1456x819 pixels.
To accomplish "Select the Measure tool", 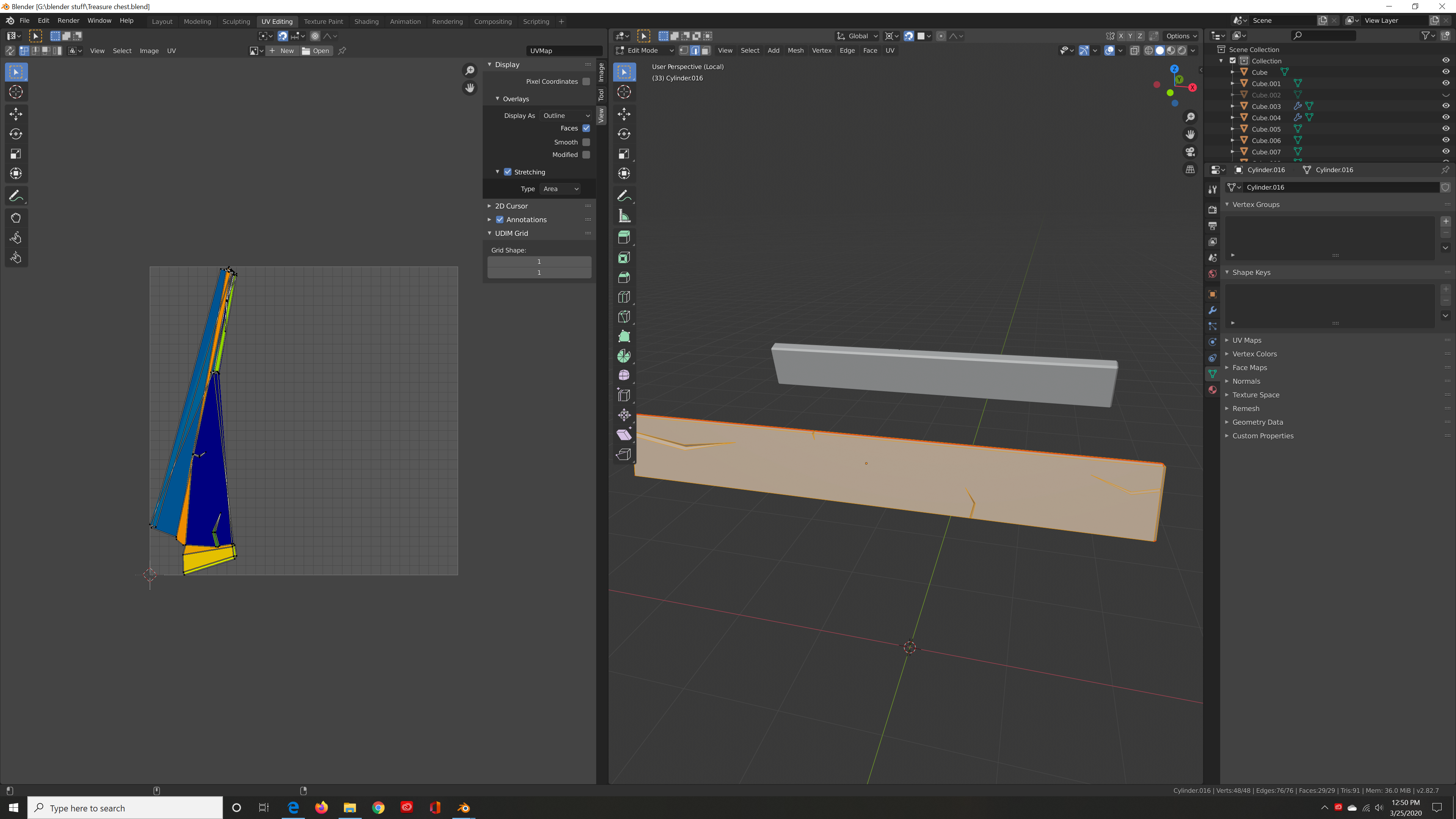I will (x=624, y=216).
